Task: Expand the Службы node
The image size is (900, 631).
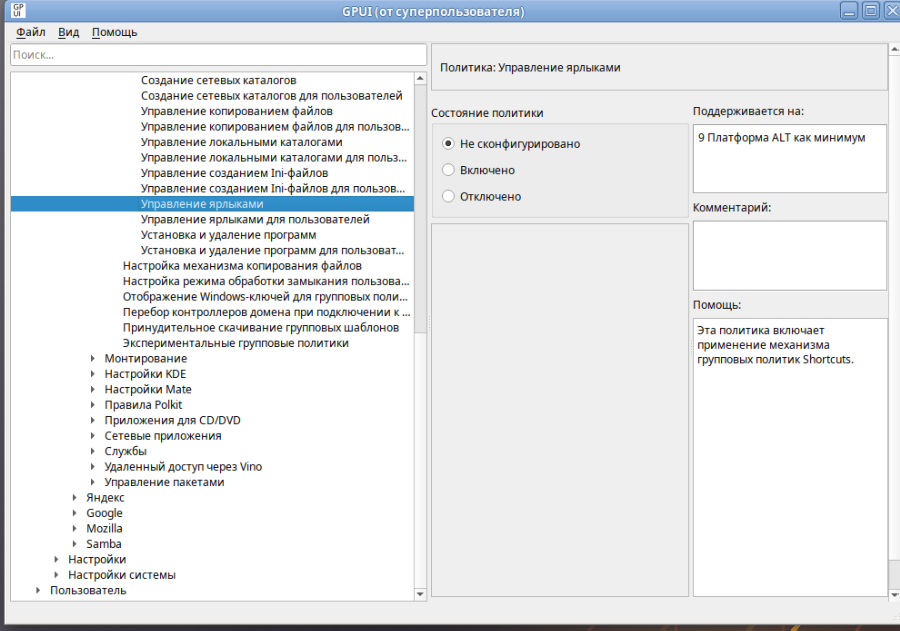Action: (92, 452)
